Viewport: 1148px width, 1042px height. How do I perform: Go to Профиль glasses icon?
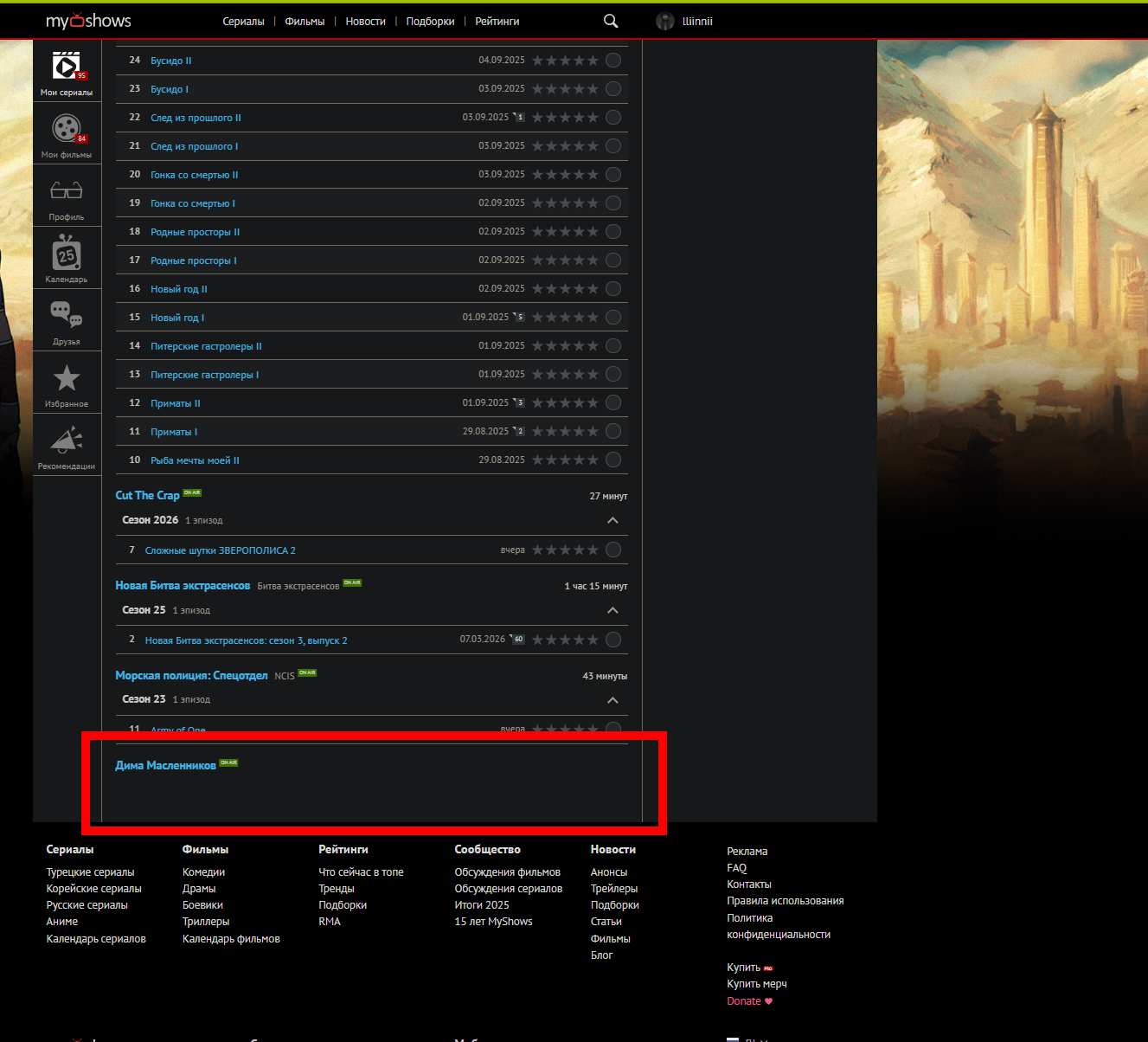tap(67, 191)
